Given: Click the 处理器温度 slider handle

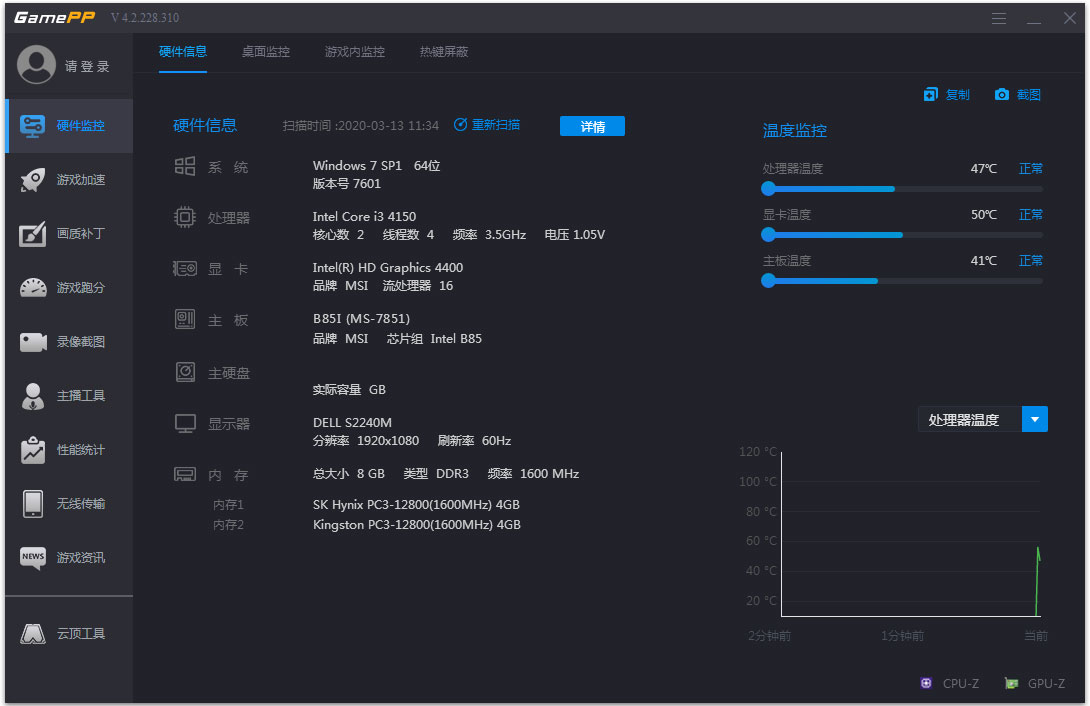Looking at the screenshot, I should [x=768, y=188].
